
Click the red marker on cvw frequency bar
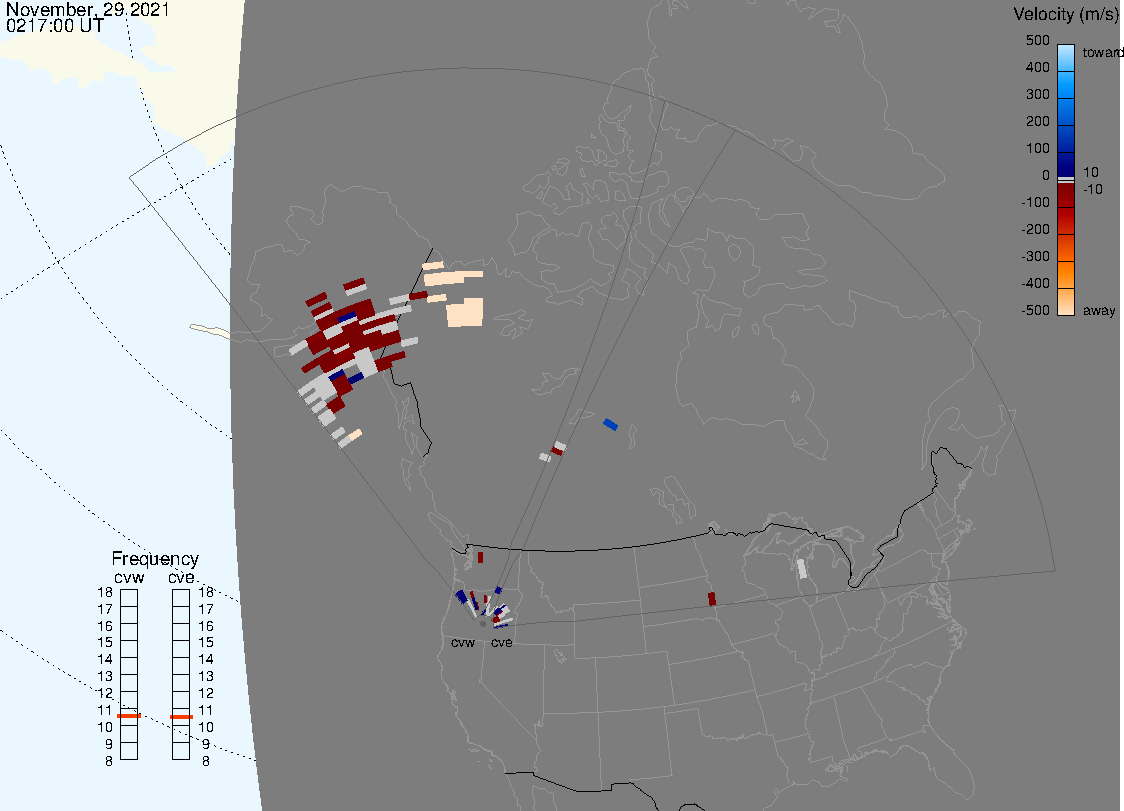coord(129,716)
